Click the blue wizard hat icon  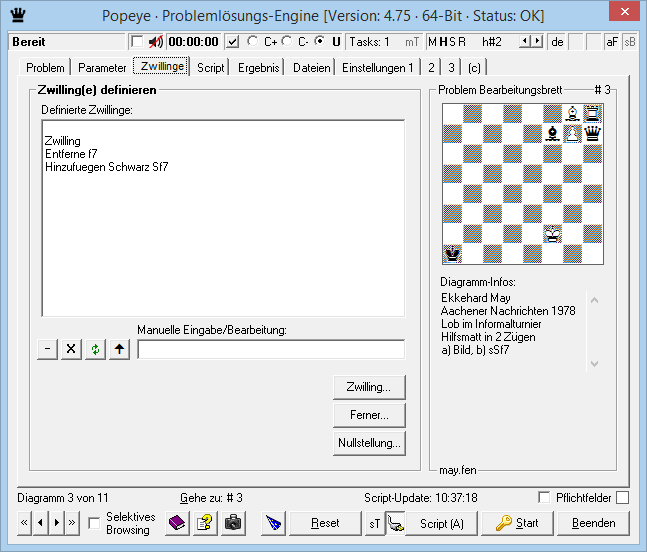(x=273, y=523)
